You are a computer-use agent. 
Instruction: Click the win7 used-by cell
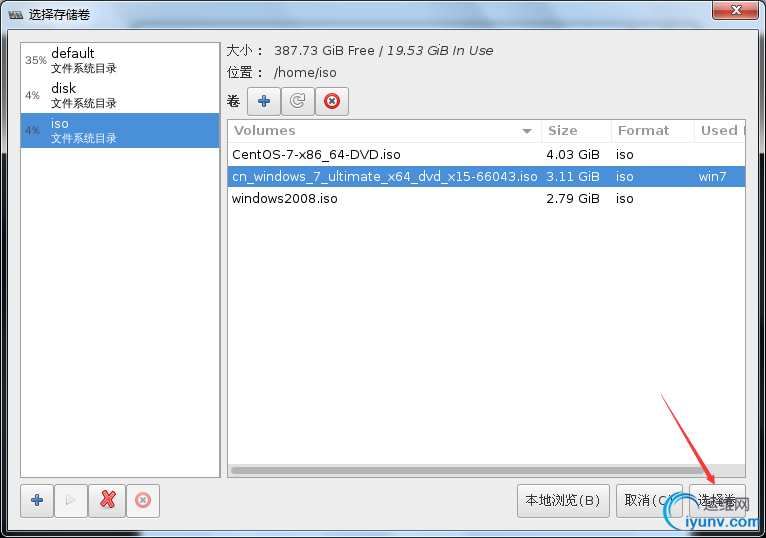(x=712, y=176)
